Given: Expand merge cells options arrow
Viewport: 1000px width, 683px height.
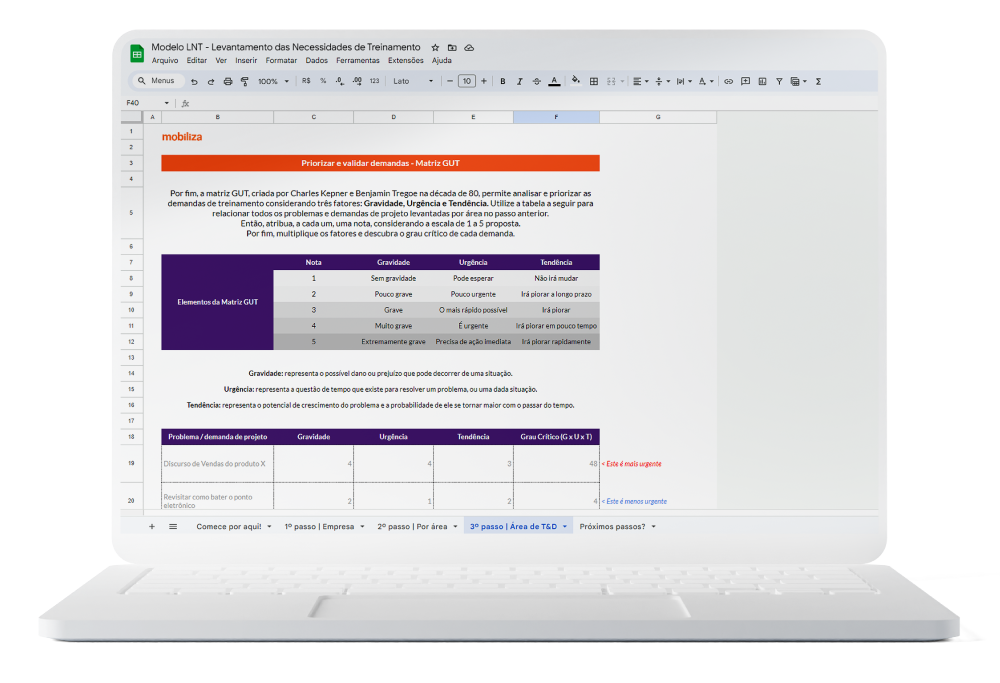Looking at the screenshot, I should point(622,82).
